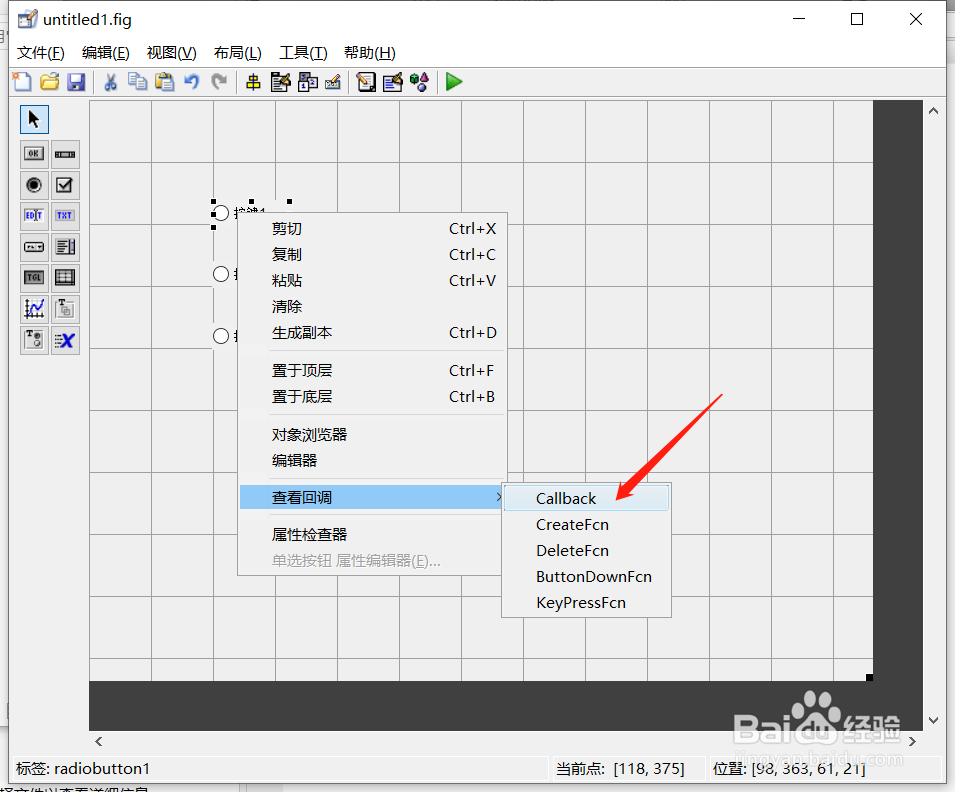Pick the Check Box component in the palette
955x792 pixels.
tap(65, 185)
